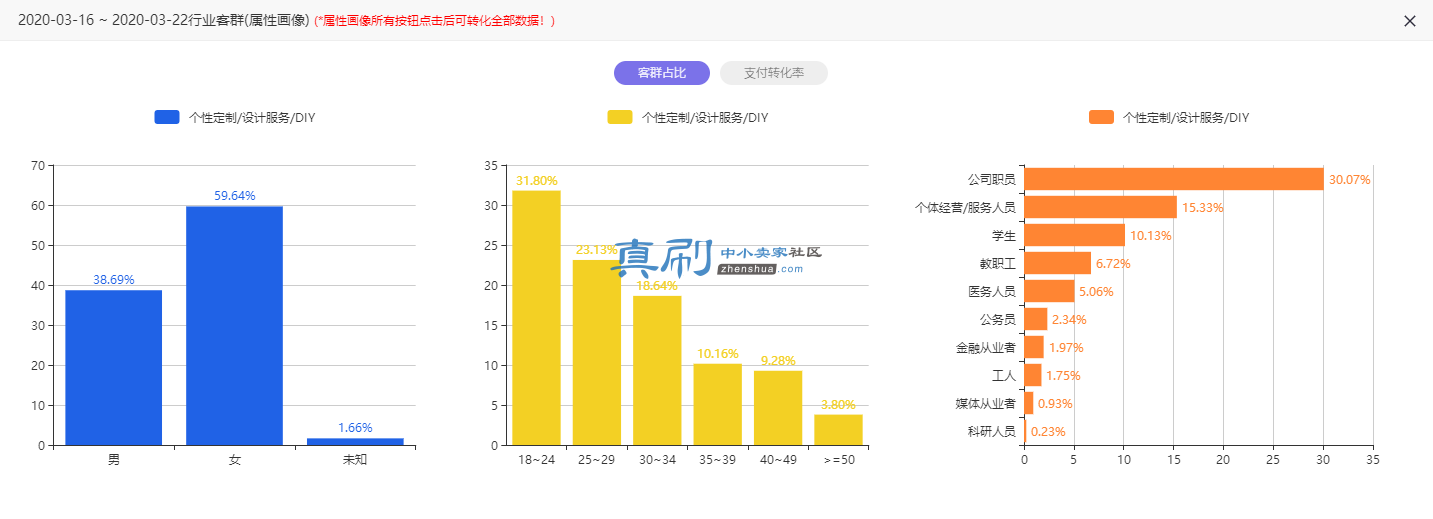Toggle yellow legend swatch of age chart
Screen dimensions: 1433x519
[x=620, y=117]
